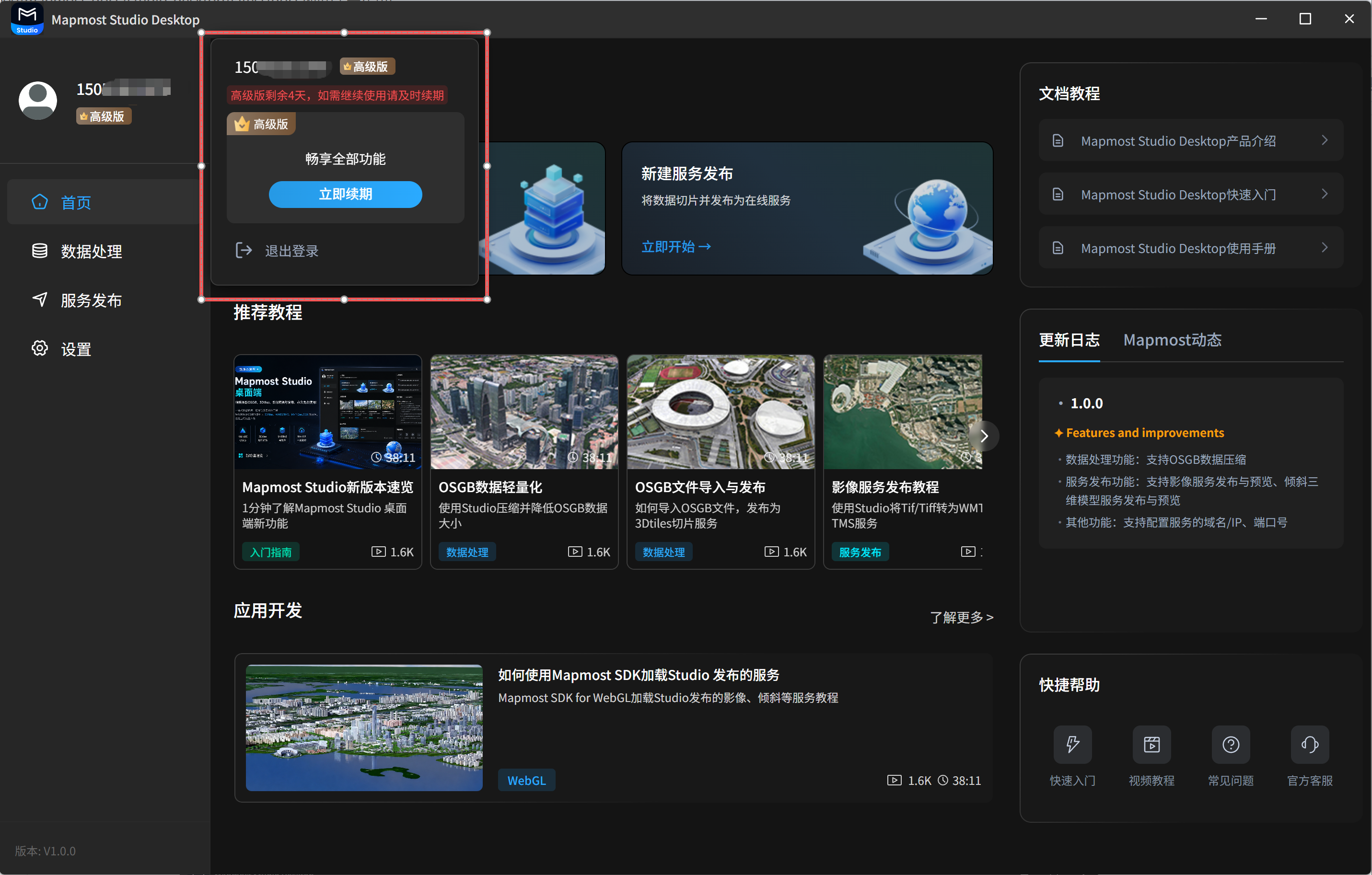Click the WebGL tag

(x=526, y=780)
